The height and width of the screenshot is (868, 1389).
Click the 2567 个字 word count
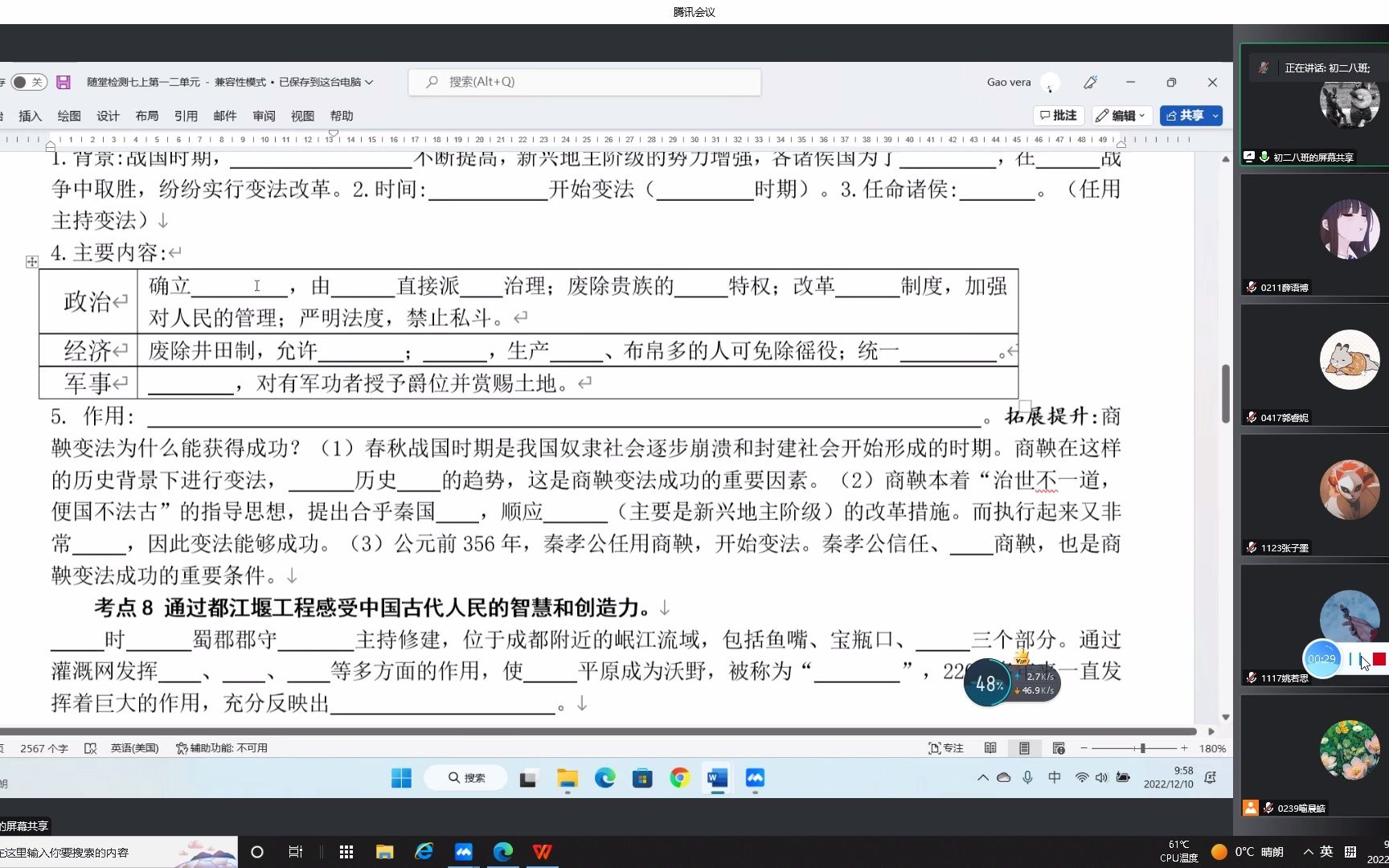pyautogui.click(x=44, y=748)
